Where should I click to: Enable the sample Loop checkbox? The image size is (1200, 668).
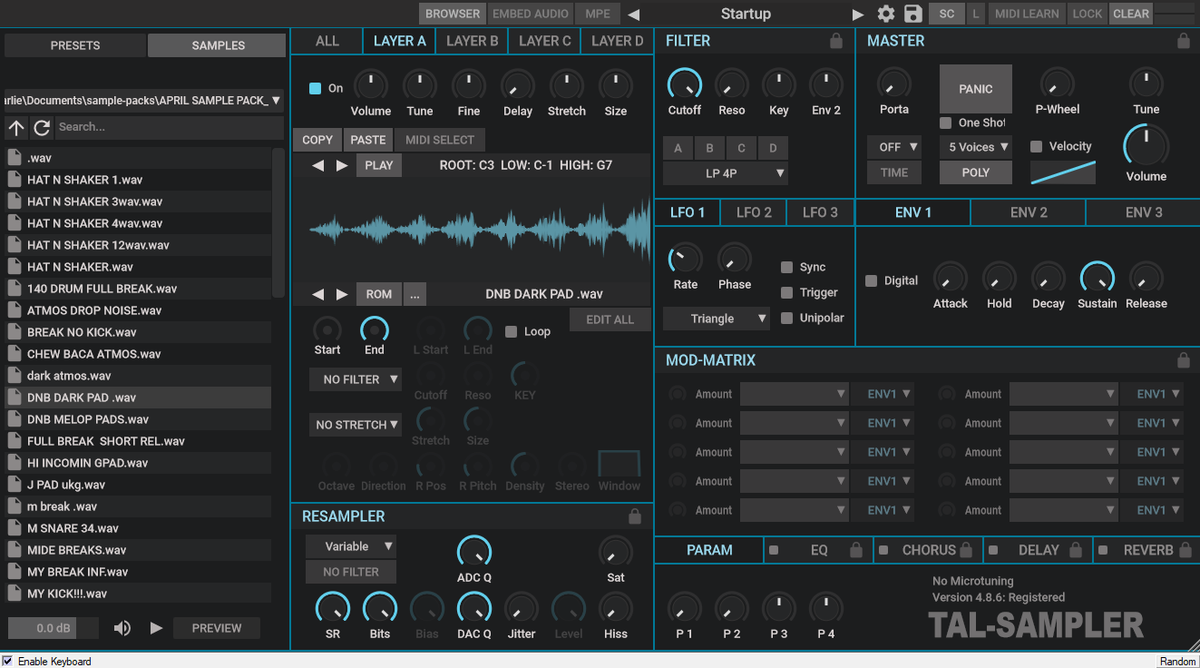tap(511, 331)
